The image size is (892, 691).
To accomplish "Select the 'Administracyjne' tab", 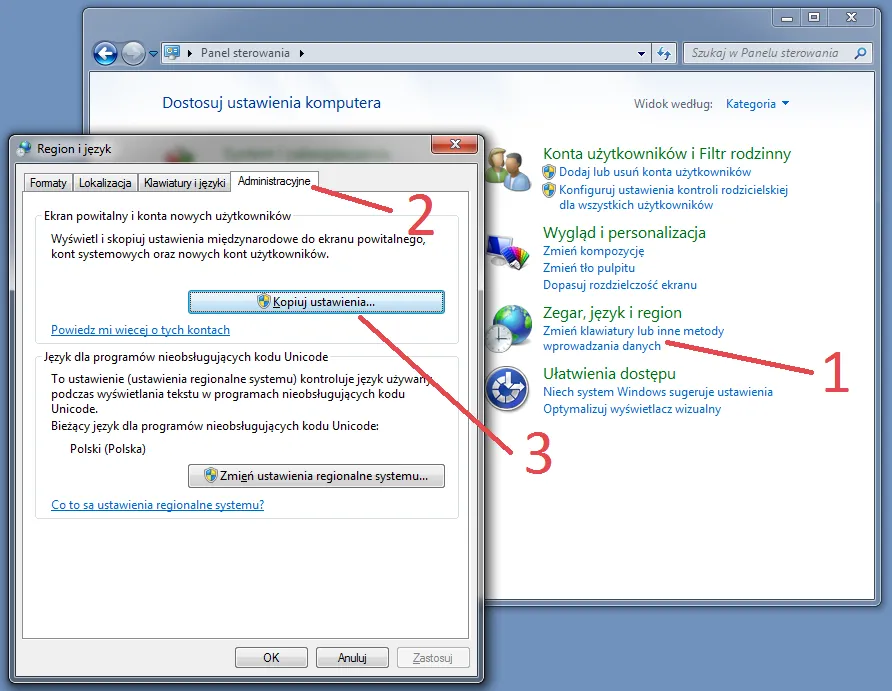I will point(274,181).
